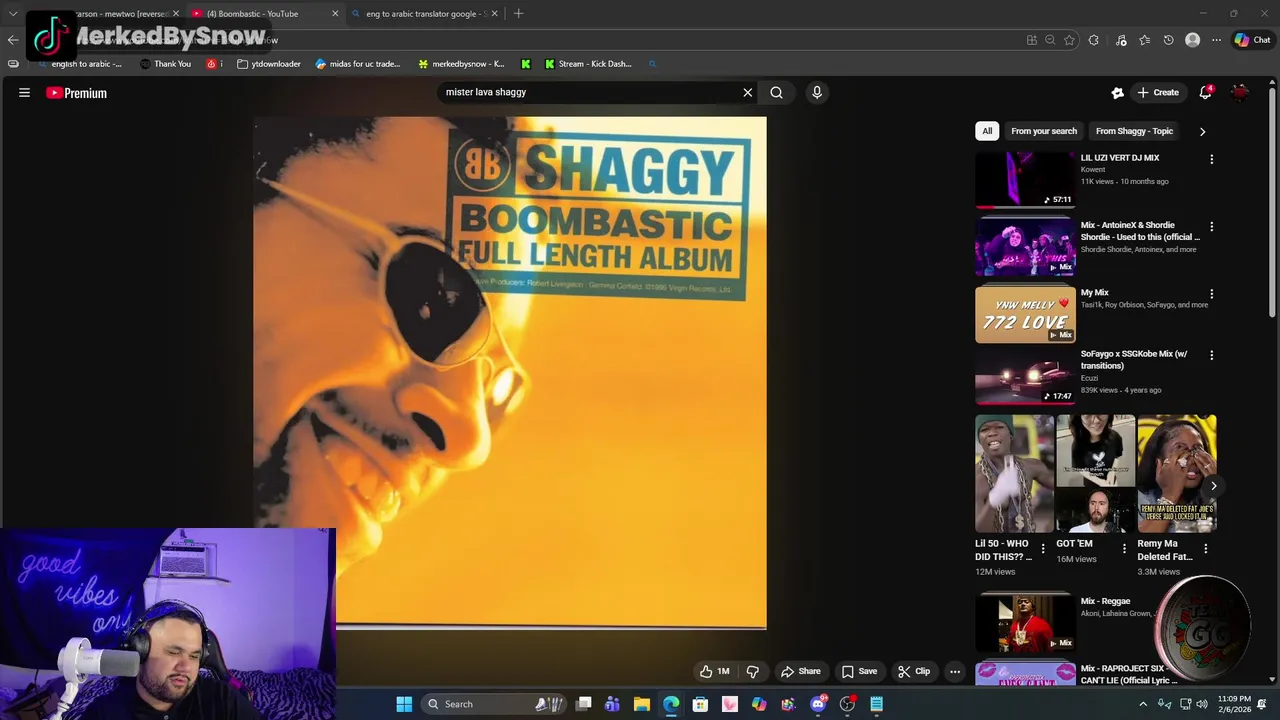Close the Boombastic YouTube browser tab
Image resolution: width=1280 pixels, height=720 pixels.
[x=335, y=14]
